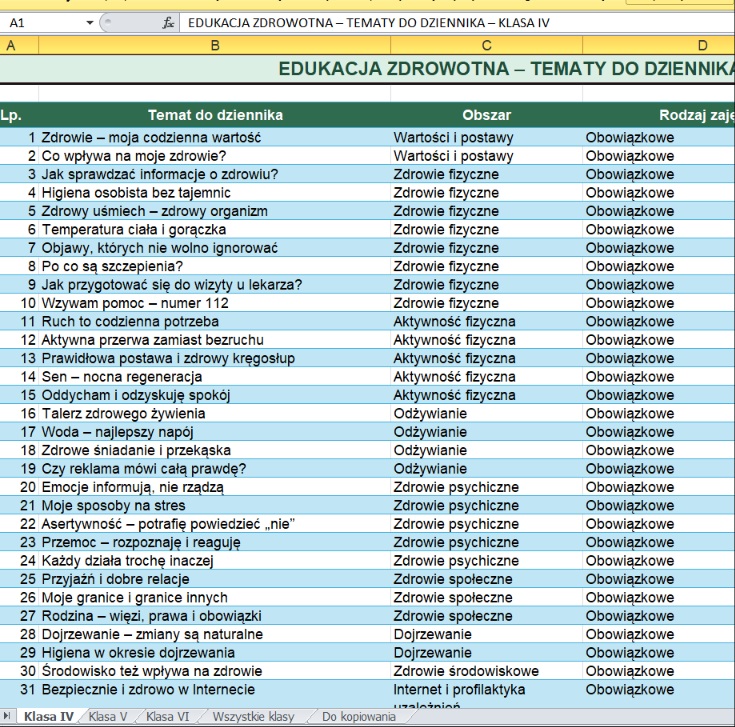
Task: Select cell 'Prawidłowa postawa i zdrowy kręgosłup'
Action: coord(215,358)
